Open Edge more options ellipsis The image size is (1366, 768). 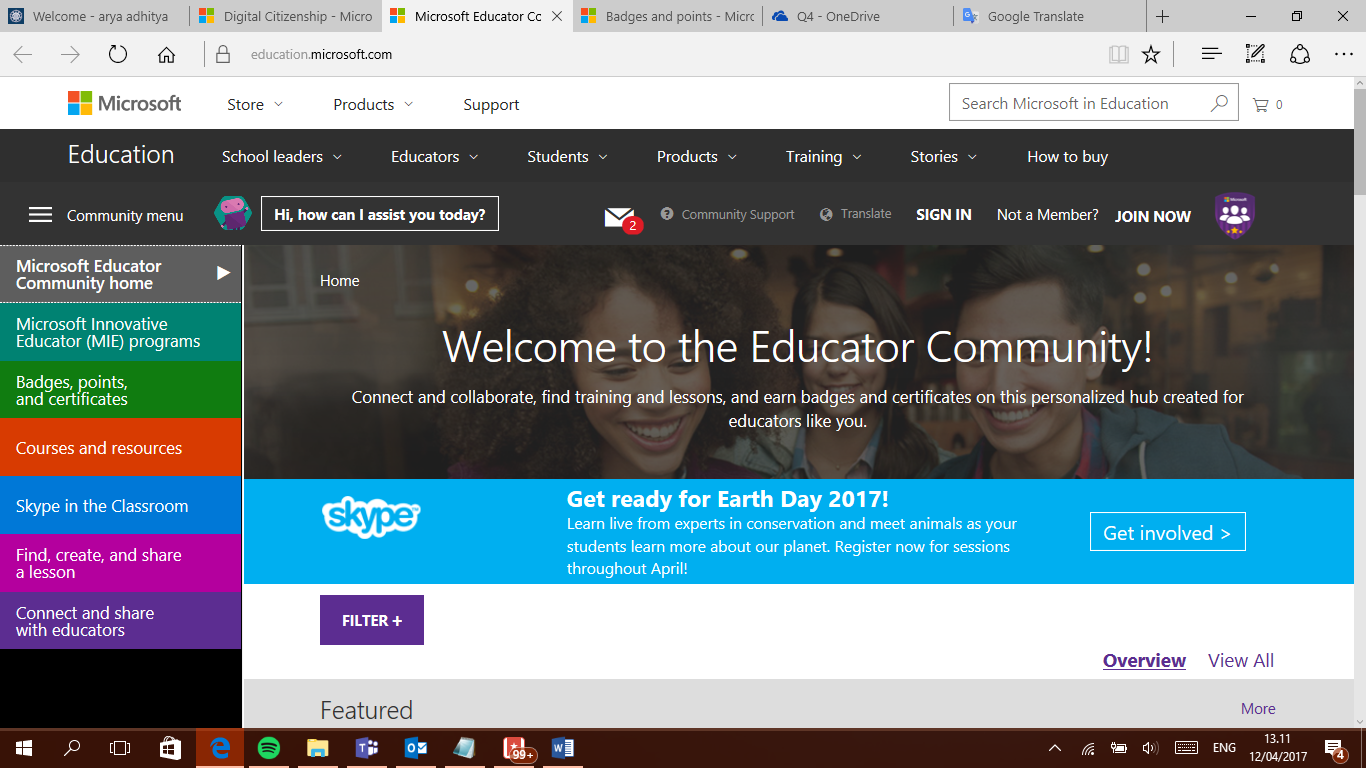(x=1343, y=55)
